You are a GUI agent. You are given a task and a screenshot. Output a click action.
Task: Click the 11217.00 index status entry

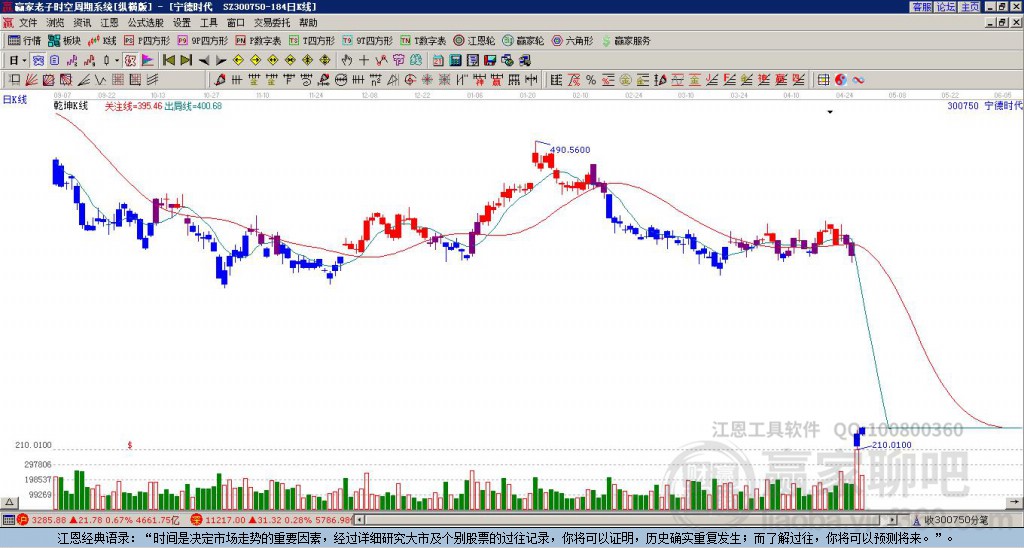272,520
